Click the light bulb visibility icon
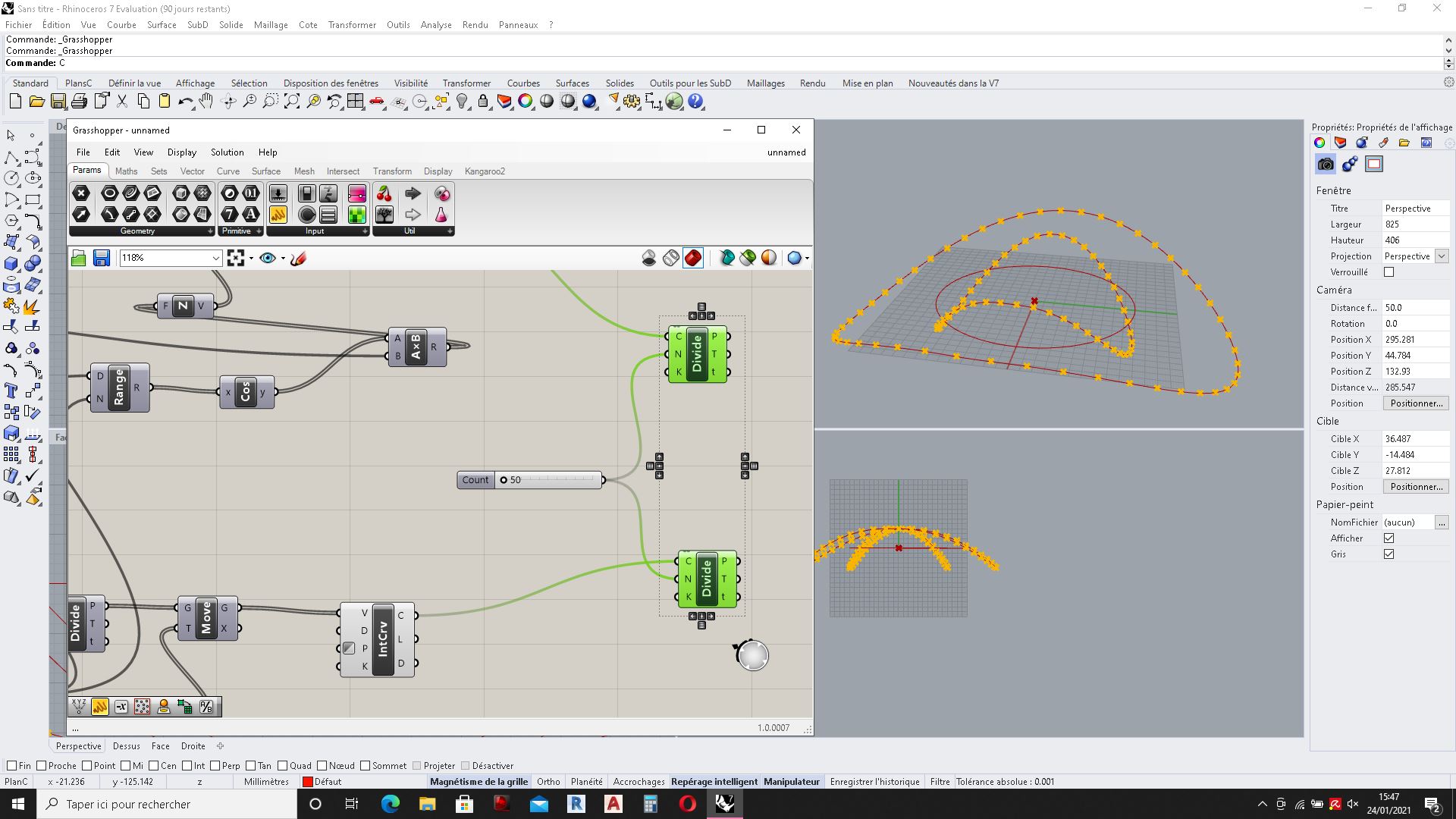Screen dimensions: 1456x819 click(x=462, y=101)
